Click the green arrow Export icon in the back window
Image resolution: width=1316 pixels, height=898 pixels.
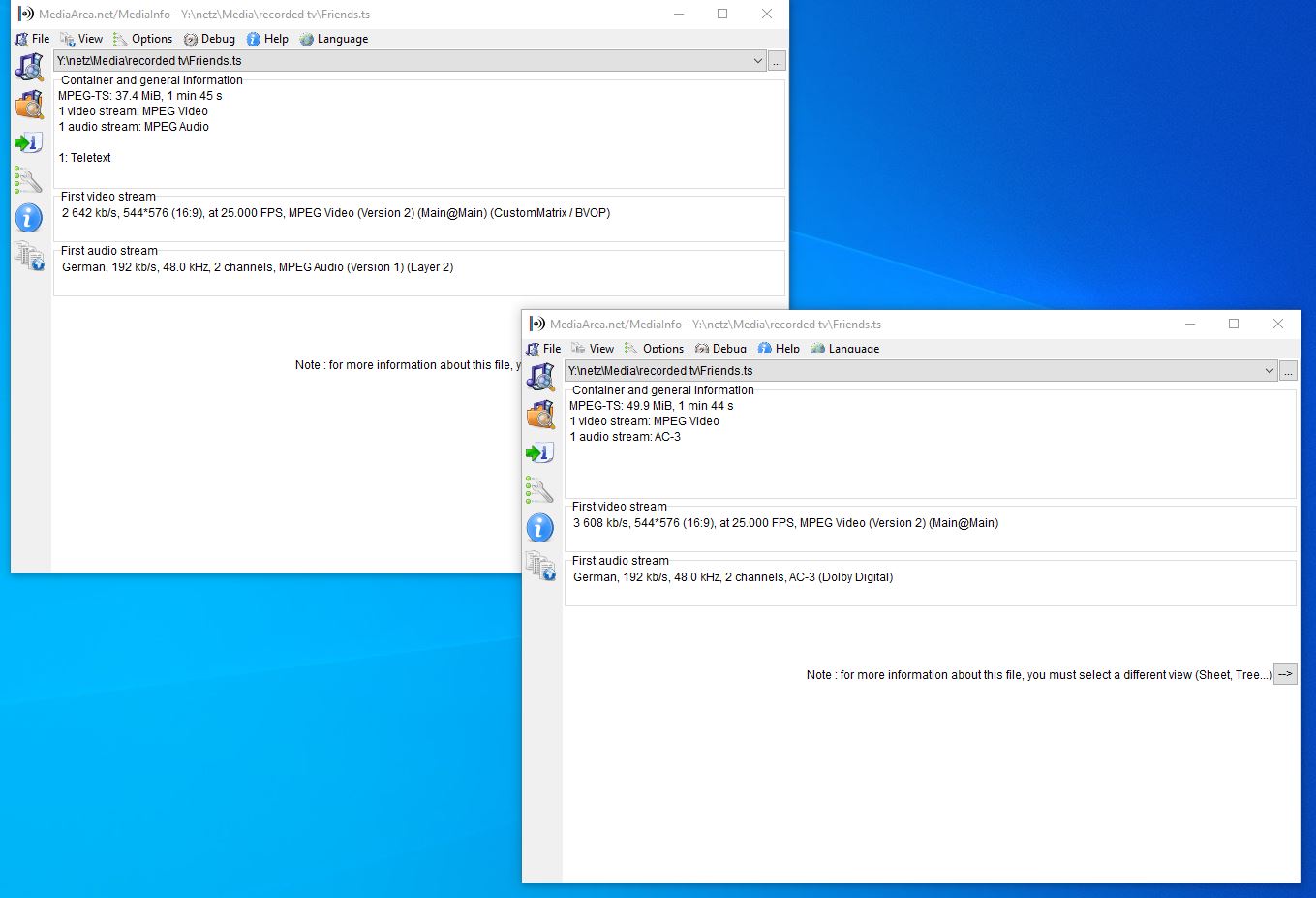pyautogui.click(x=29, y=142)
